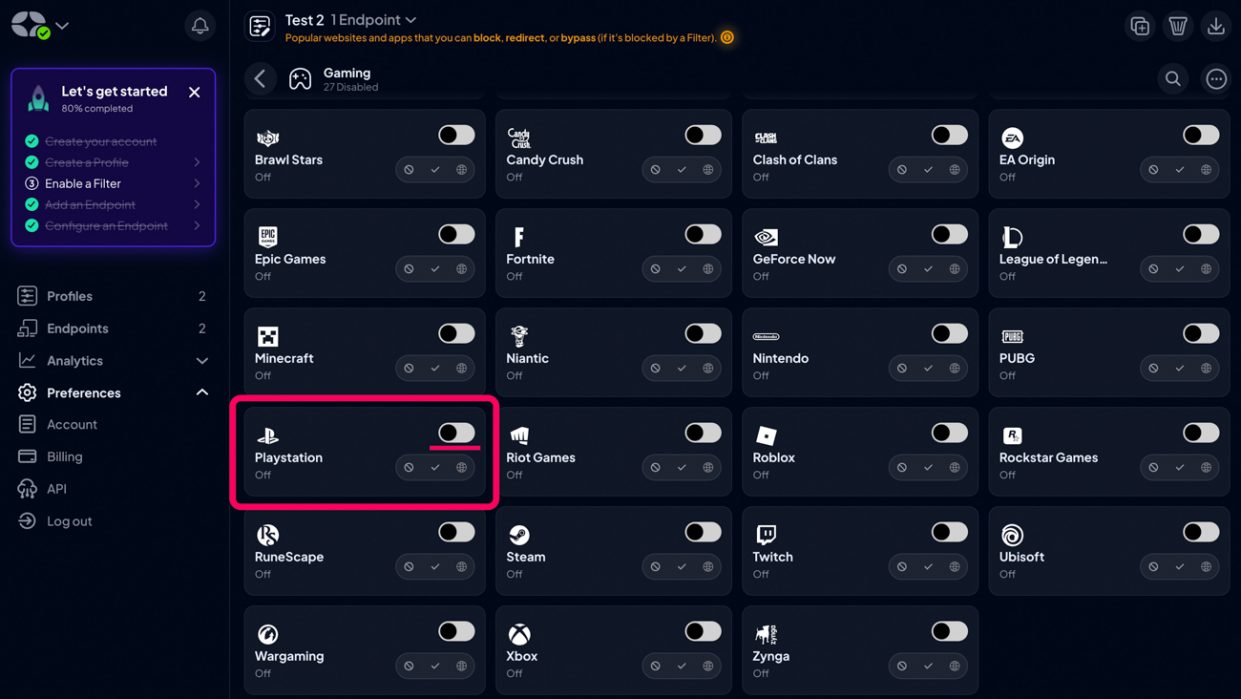Turn on the Twitch toggle switch
1241x699 pixels.
pyautogui.click(x=949, y=532)
